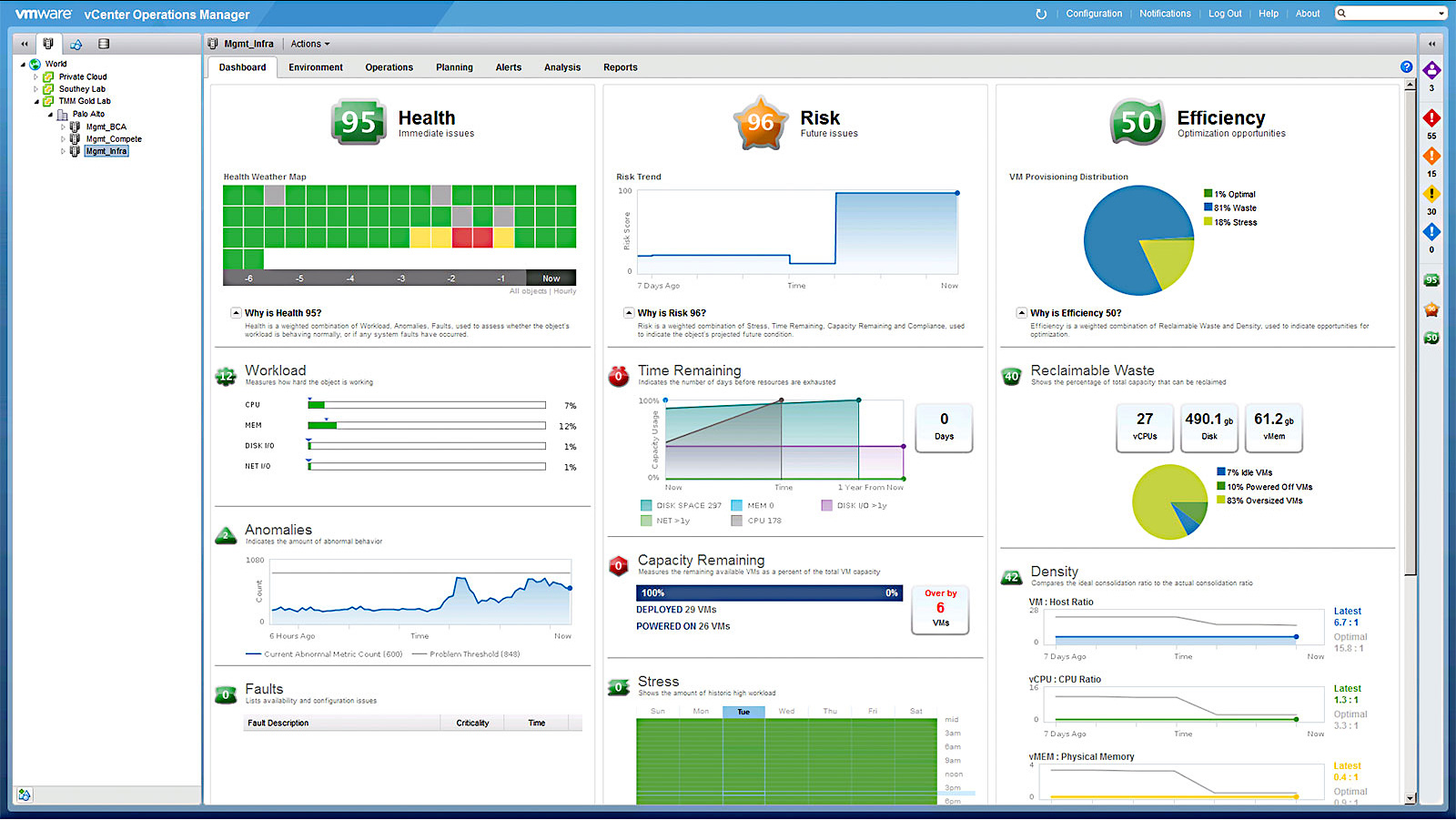Show blue info alerts count 0
Image resolution: width=1456 pixels, height=820 pixels.
pyautogui.click(x=1431, y=232)
